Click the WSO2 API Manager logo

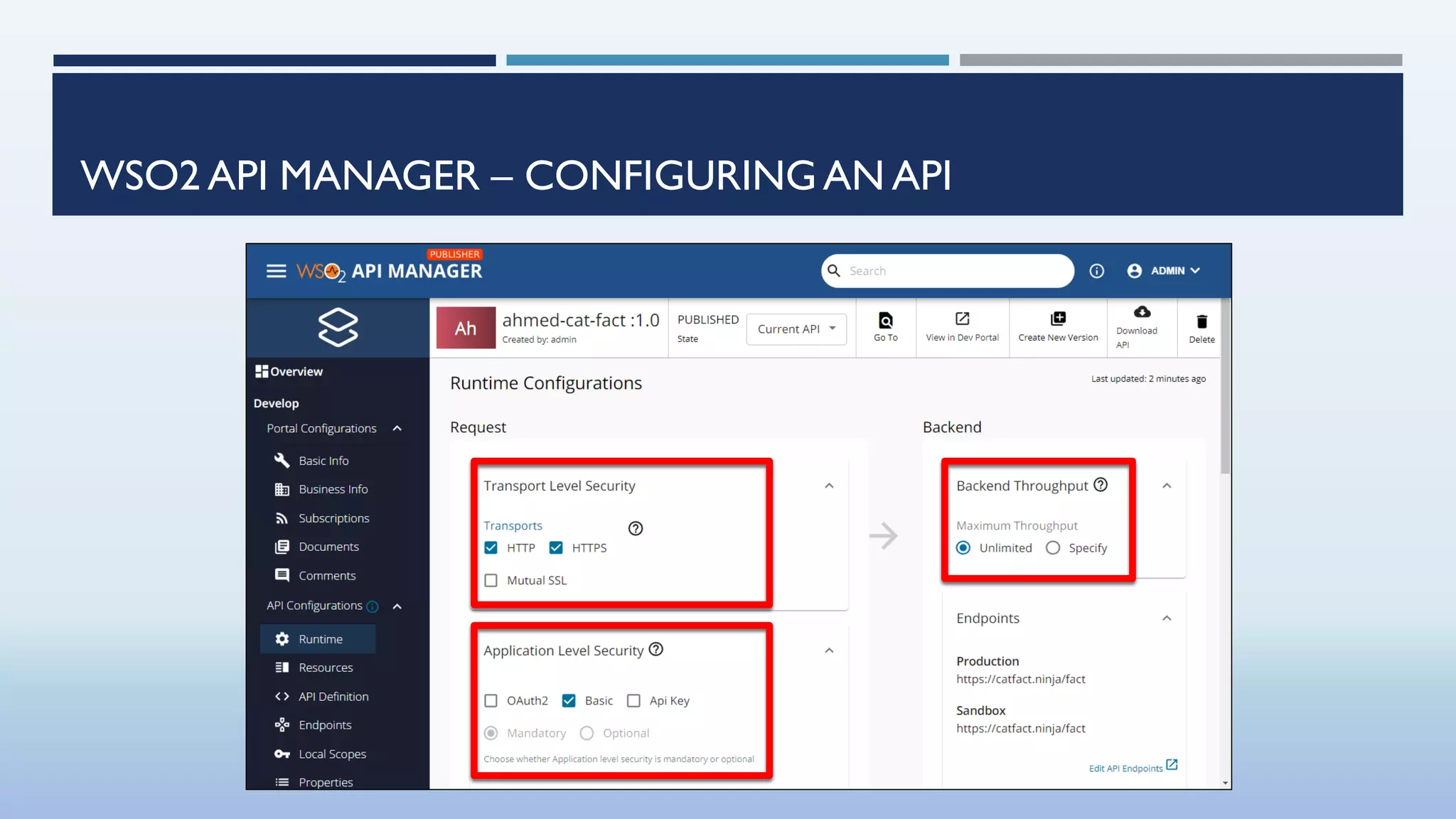[x=389, y=269]
